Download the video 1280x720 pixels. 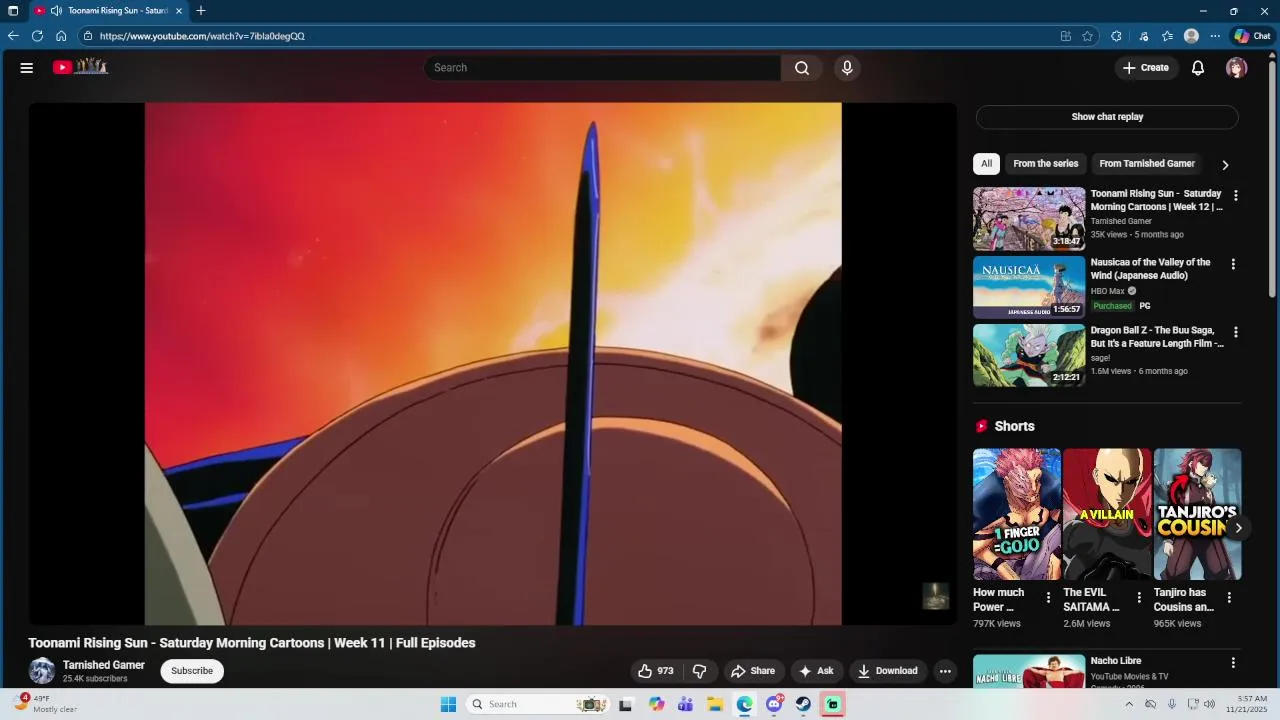(x=888, y=671)
